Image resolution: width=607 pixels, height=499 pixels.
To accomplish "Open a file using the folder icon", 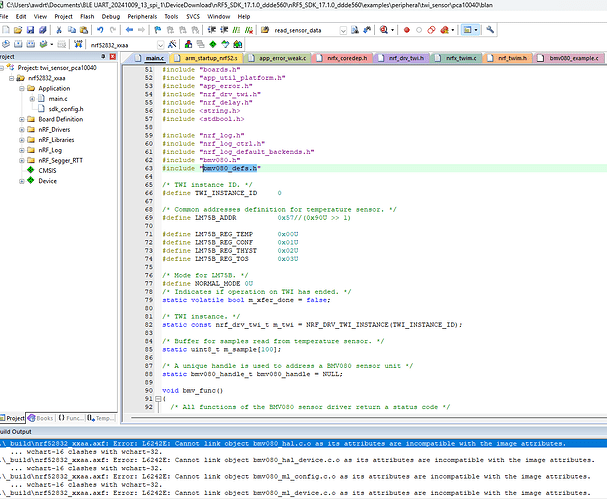I will (18, 30).
